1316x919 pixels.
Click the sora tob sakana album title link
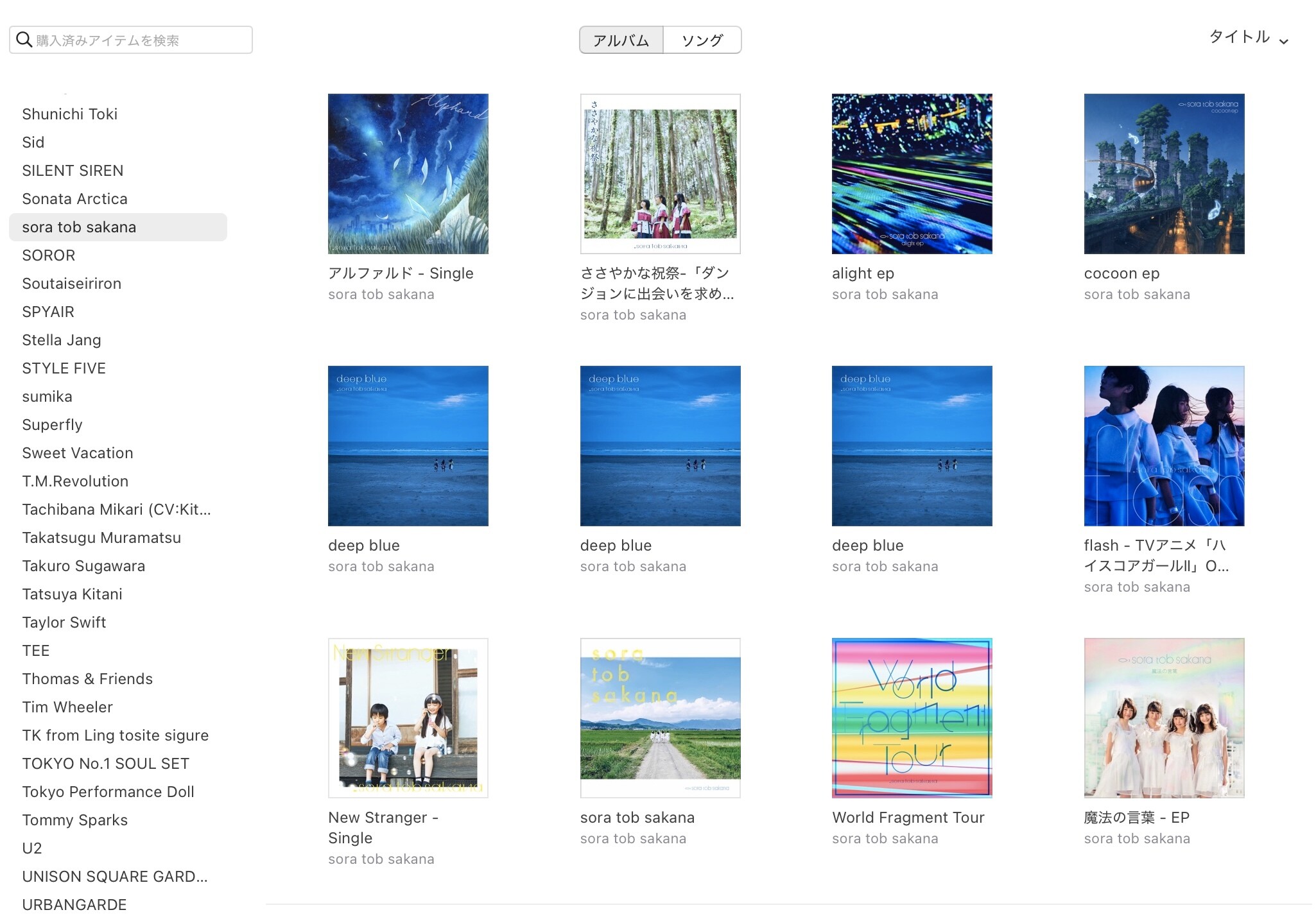(637, 818)
